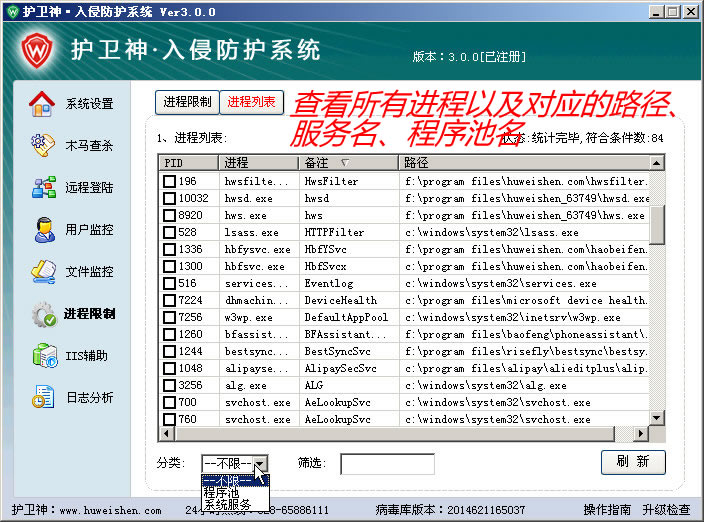Click the 刷新 refresh button

[633, 461]
